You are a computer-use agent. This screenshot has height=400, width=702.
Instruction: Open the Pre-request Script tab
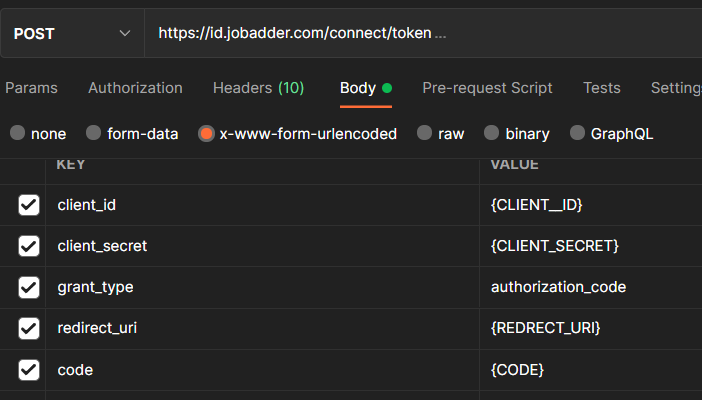click(x=487, y=88)
